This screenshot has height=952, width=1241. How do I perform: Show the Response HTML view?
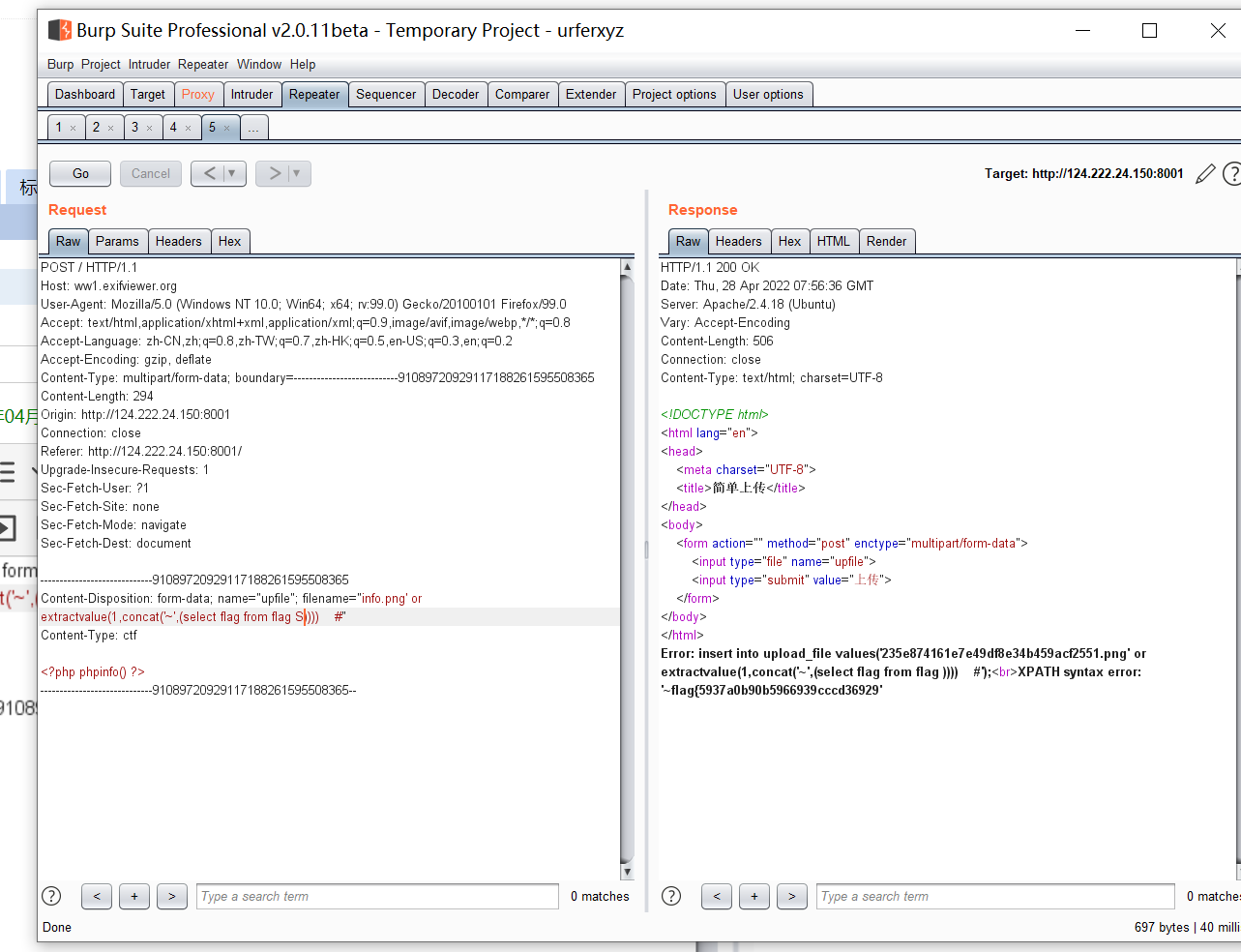[x=834, y=241]
